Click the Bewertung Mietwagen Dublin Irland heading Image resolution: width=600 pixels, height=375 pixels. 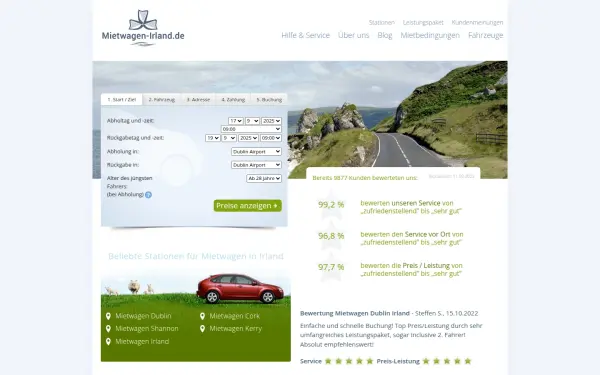pos(355,313)
